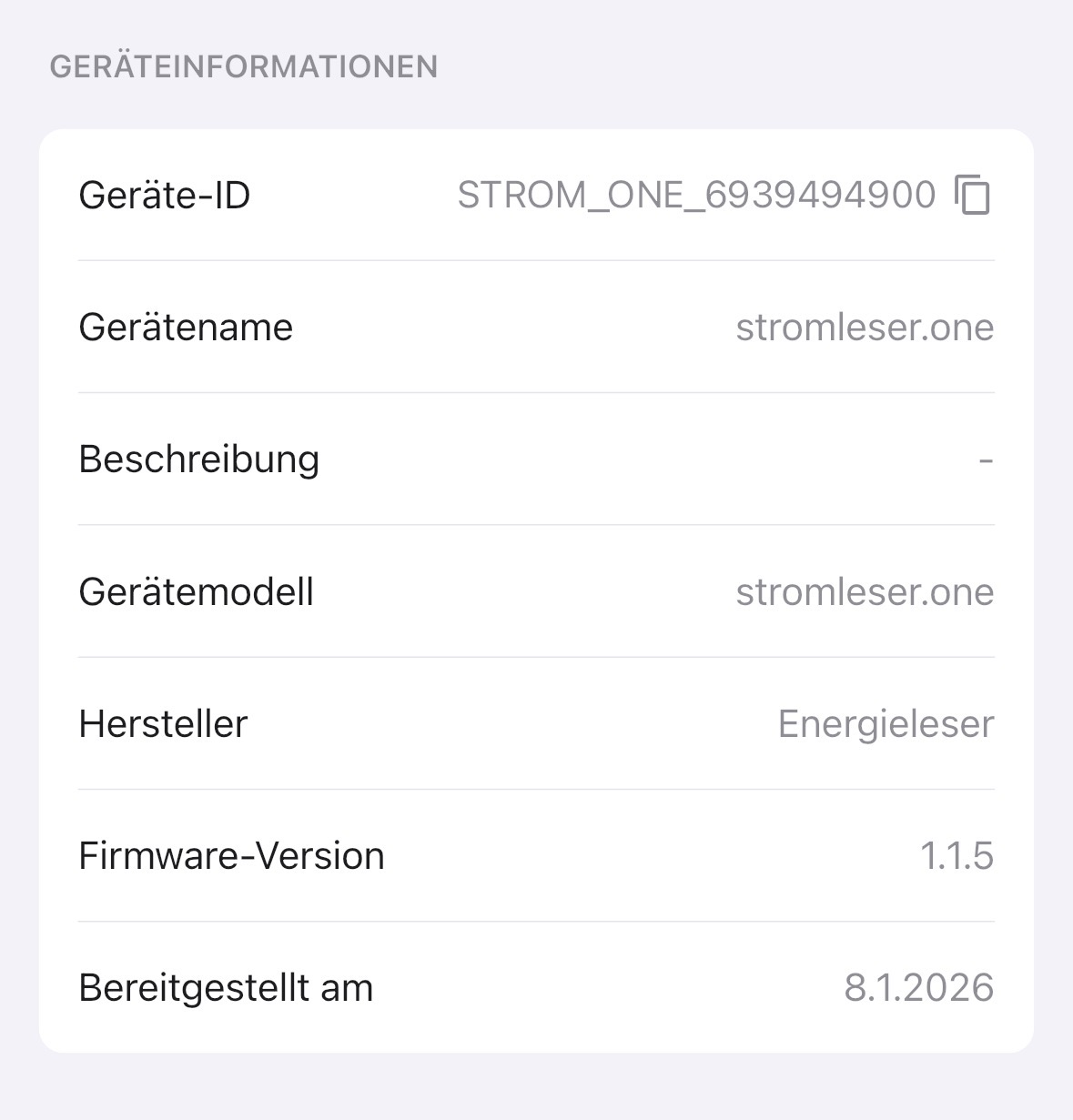The height and width of the screenshot is (1120, 1073).
Task: Tap the Gerätename value stromleser.one
Action: point(865,328)
